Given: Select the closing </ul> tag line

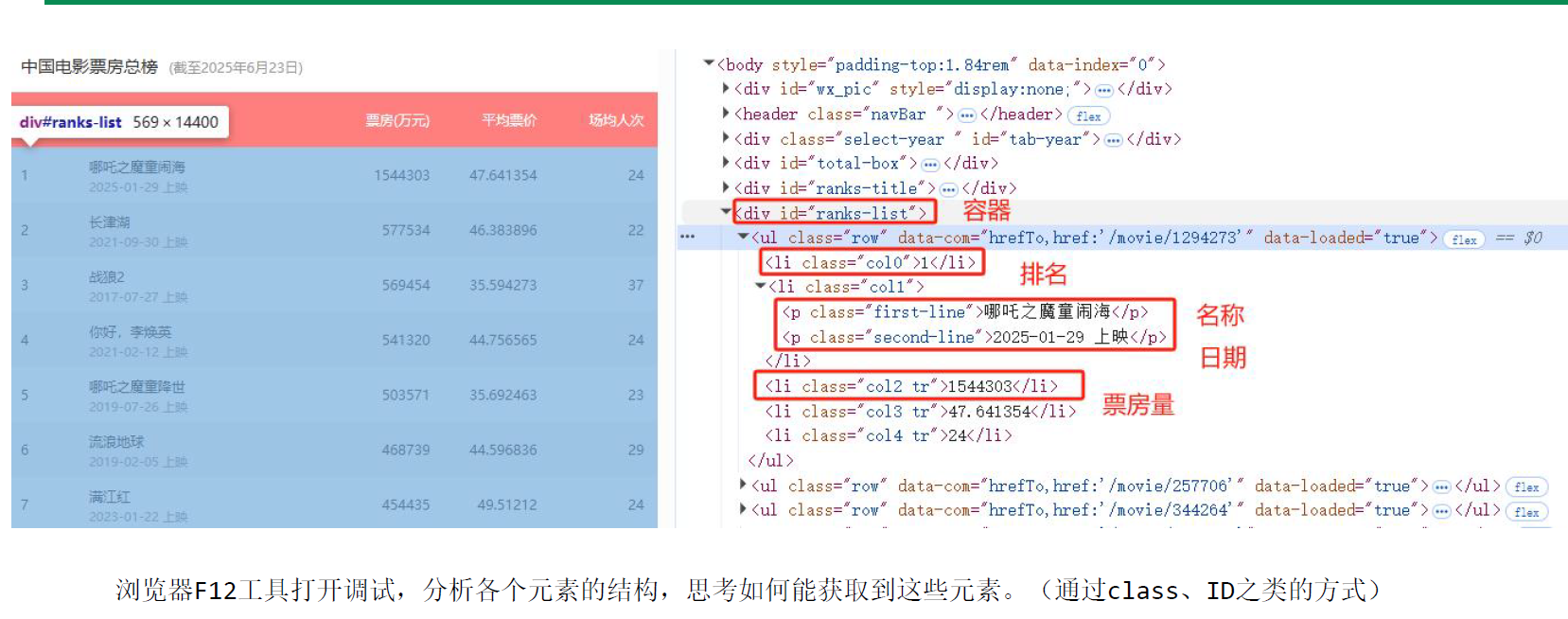Looking at the screenshot, I should [x=770, y=460].
